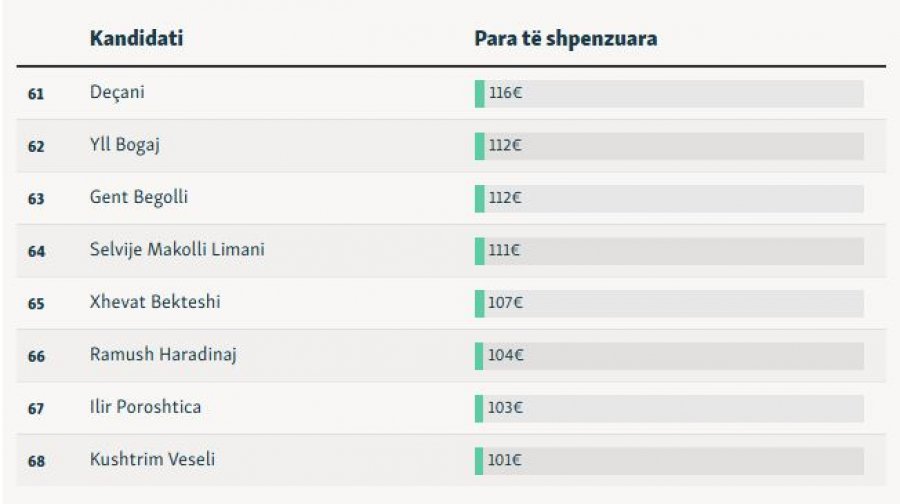Open Yll Bogaj candidate entry
The height and width of the screenshot is (504, 900).
125,145
